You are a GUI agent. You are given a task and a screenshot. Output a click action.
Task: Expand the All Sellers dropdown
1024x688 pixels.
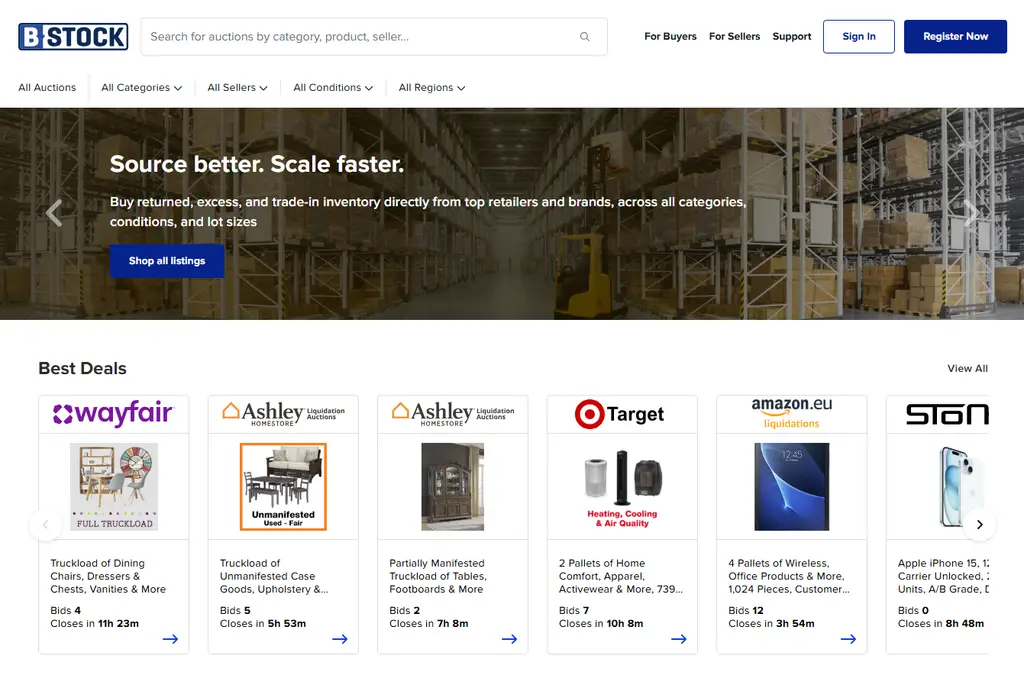[x=237, y=87]
